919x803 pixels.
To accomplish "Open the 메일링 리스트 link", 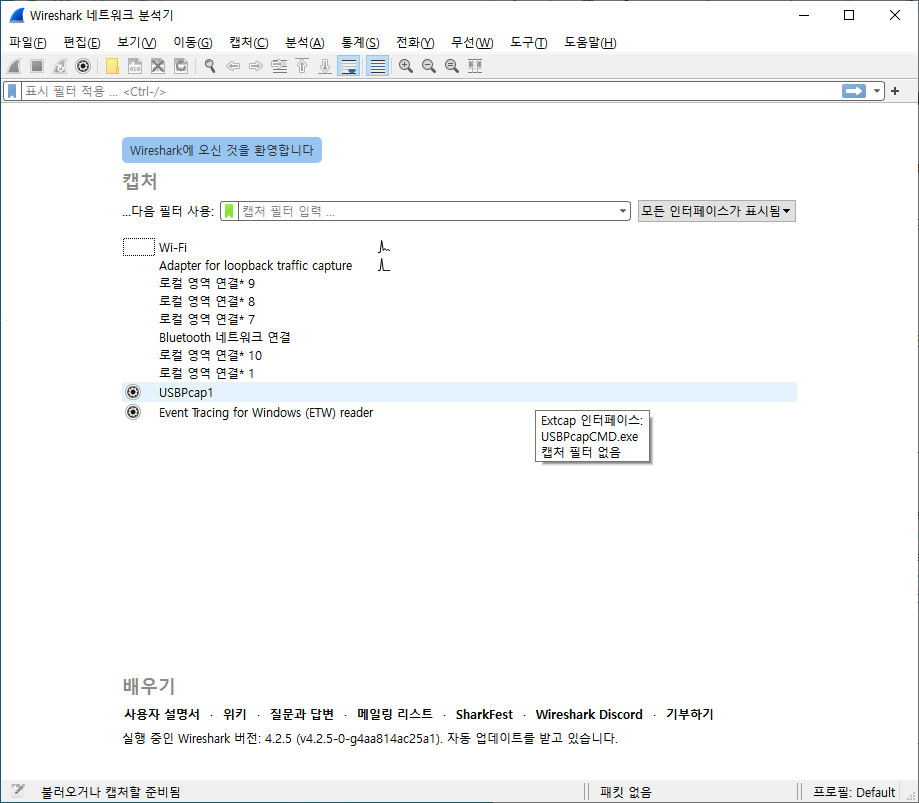I will coord(395,714).
